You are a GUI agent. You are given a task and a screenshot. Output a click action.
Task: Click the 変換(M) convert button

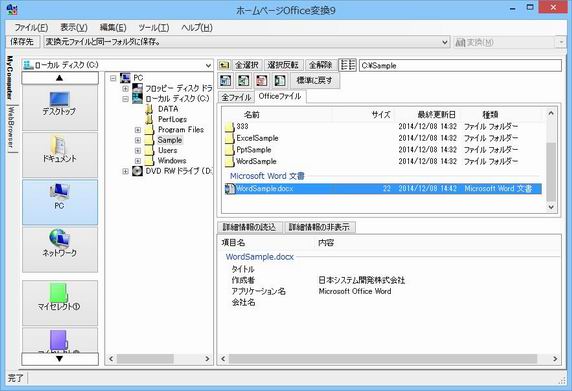pos(503,42)
